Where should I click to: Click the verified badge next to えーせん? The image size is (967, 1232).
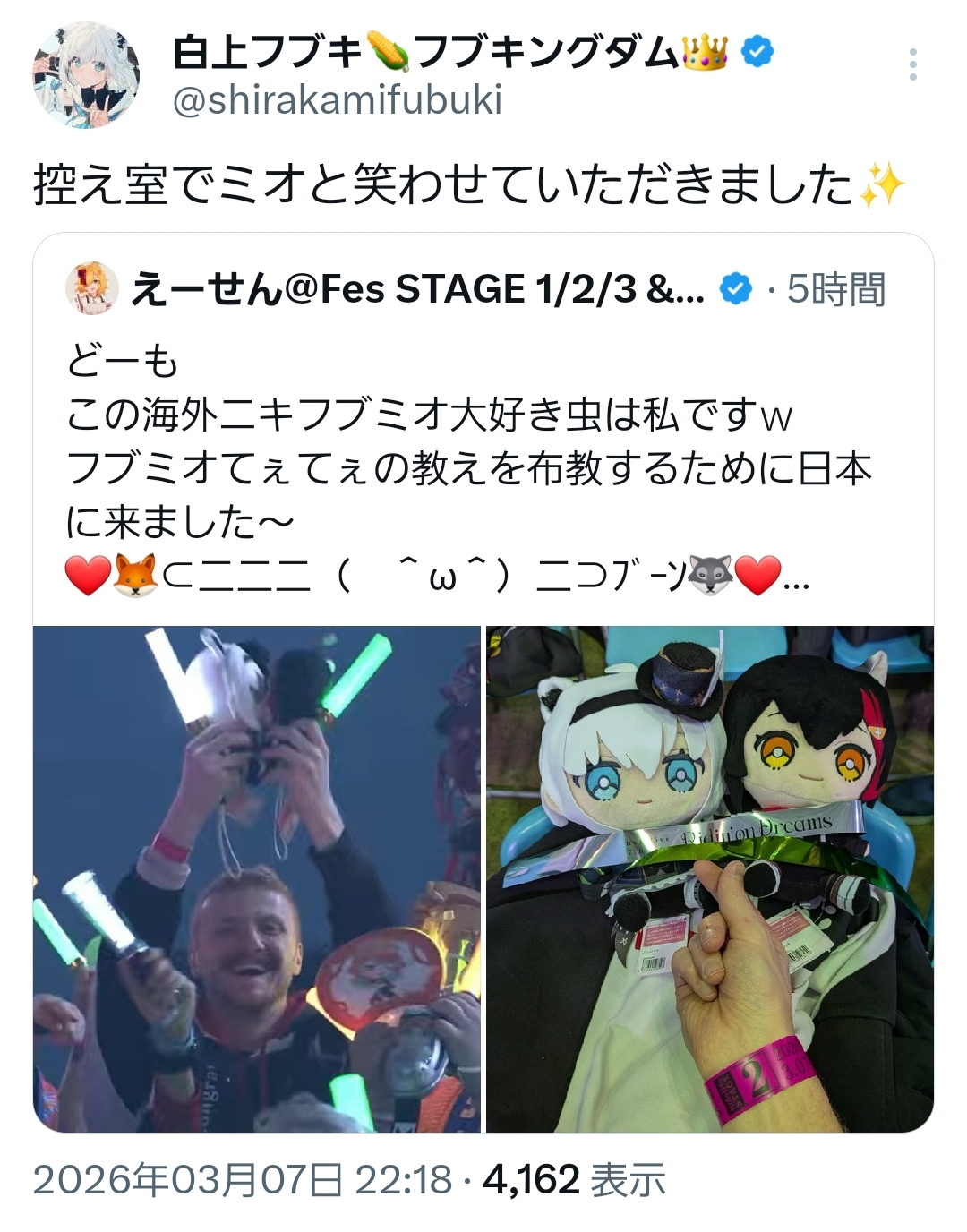(736, 289)
